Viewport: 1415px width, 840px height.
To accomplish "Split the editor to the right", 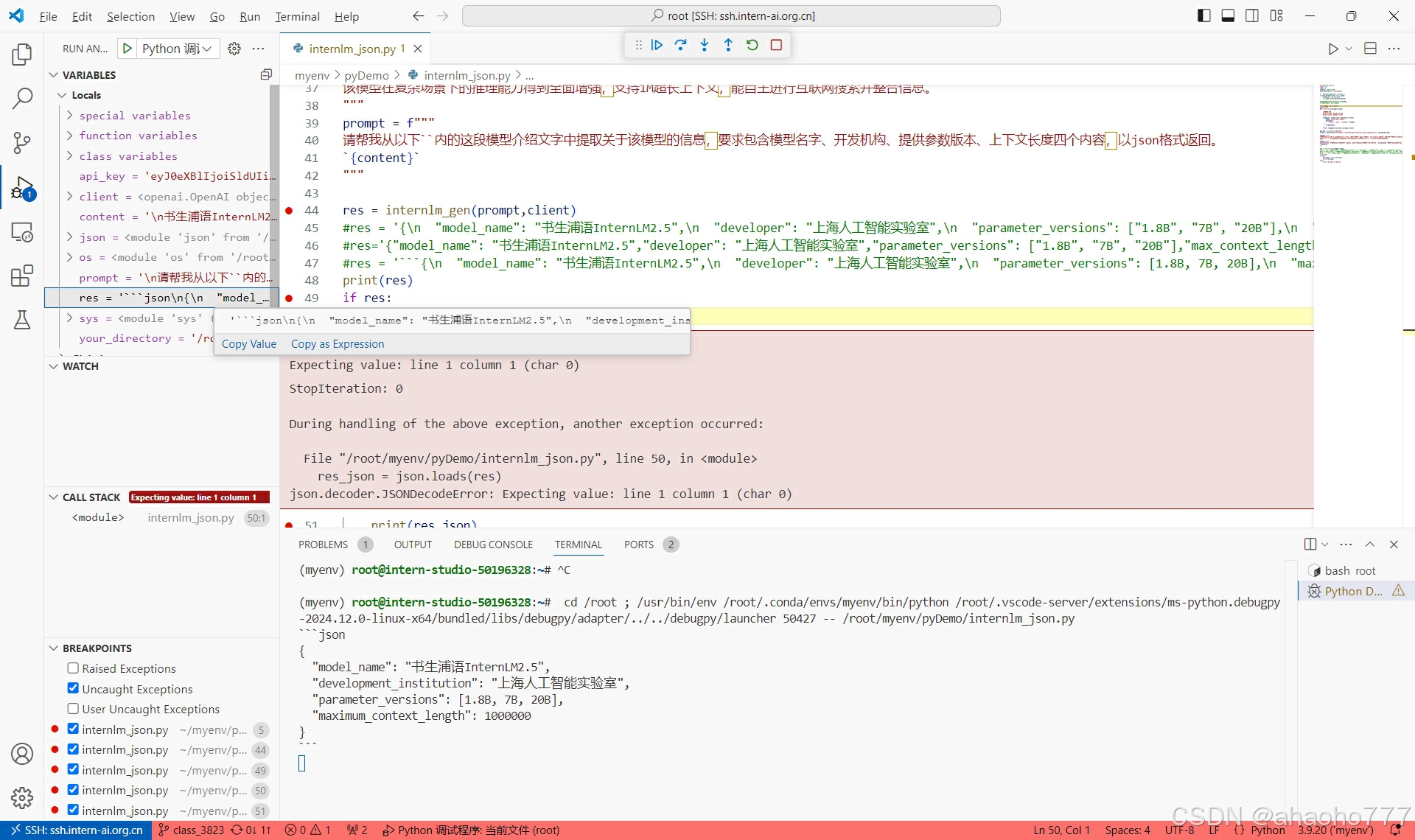I will click(1370, 49).
